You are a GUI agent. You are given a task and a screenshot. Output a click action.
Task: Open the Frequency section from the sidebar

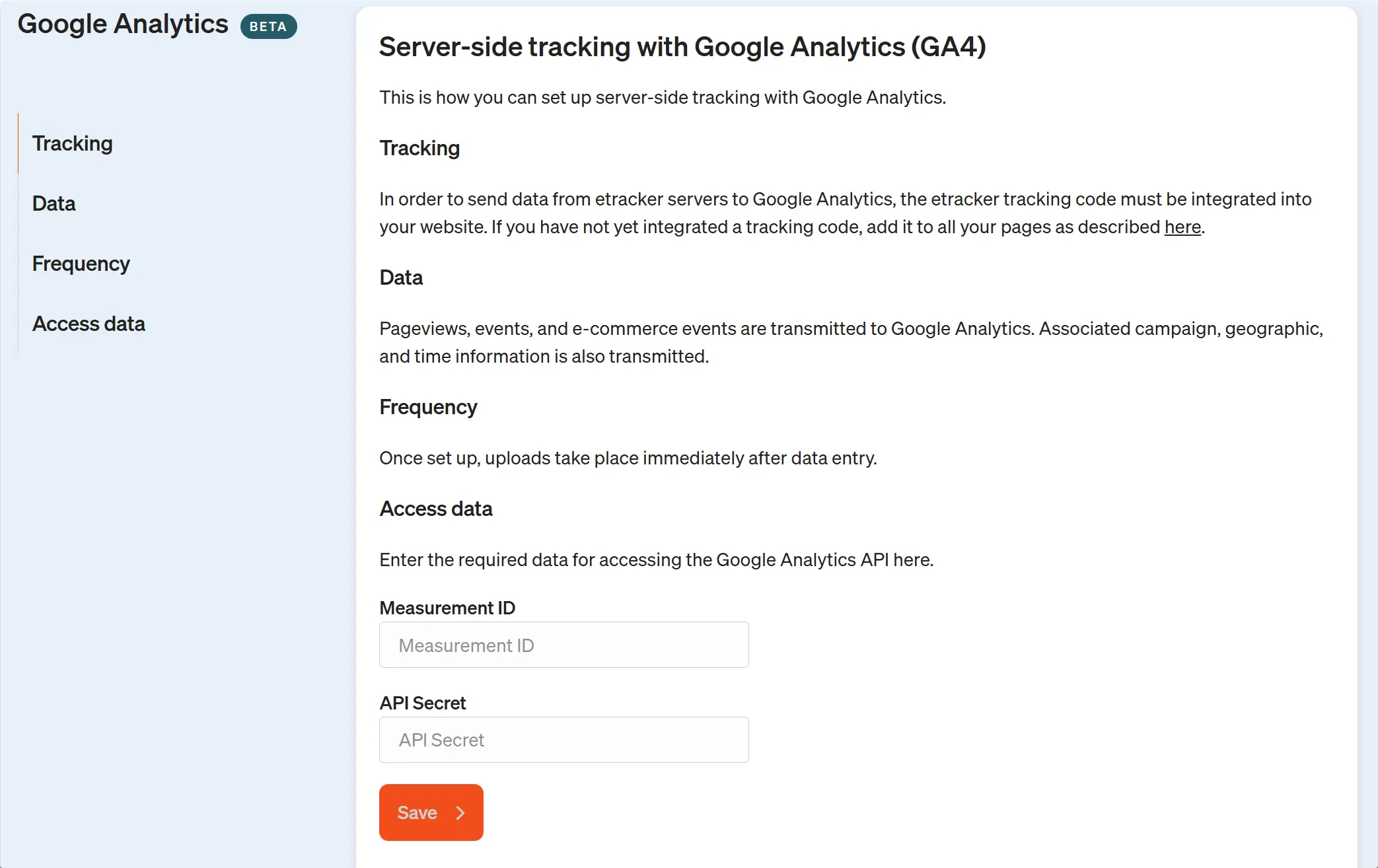pyautogui.click(x=81, y=264)
